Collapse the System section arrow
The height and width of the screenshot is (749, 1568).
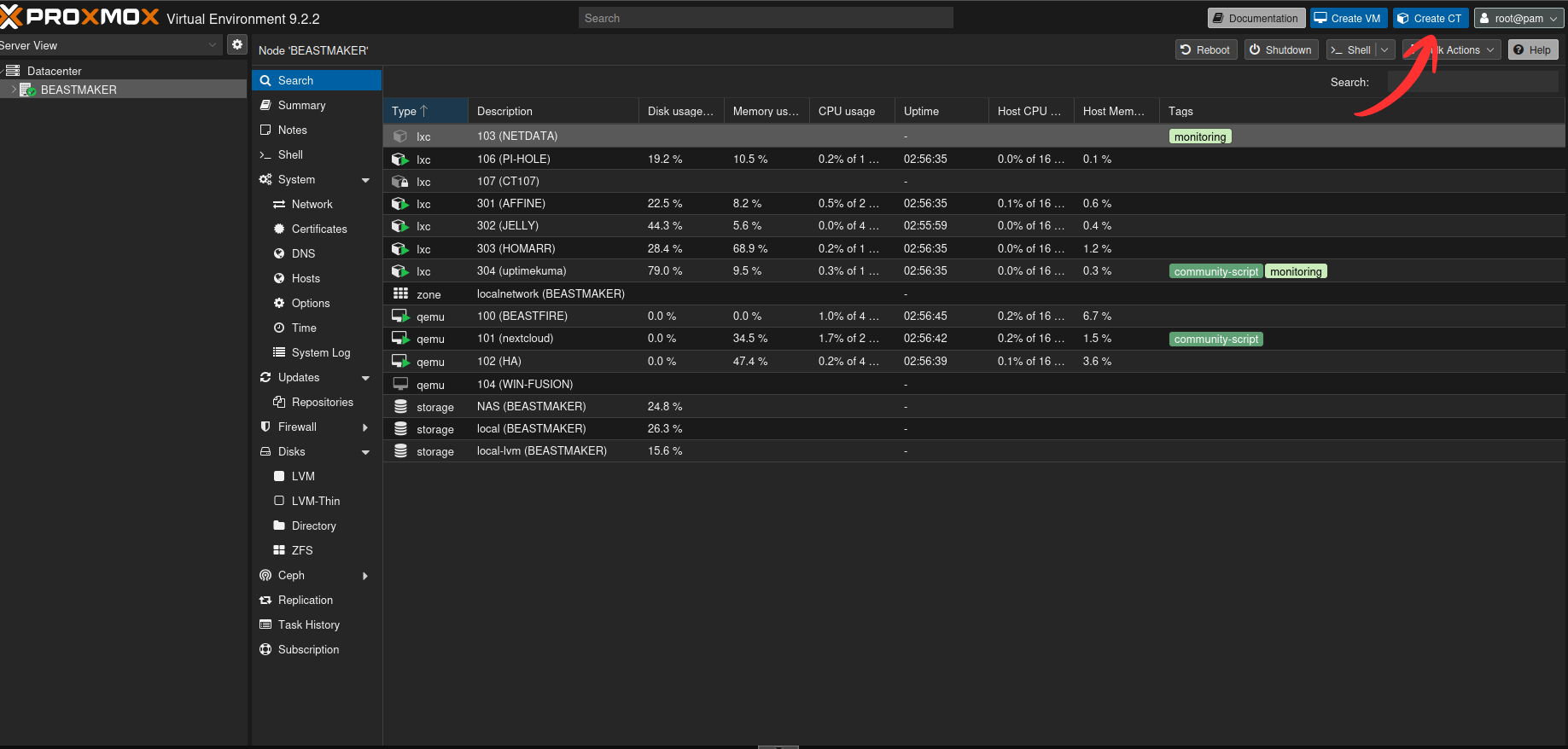pos(366,180)
